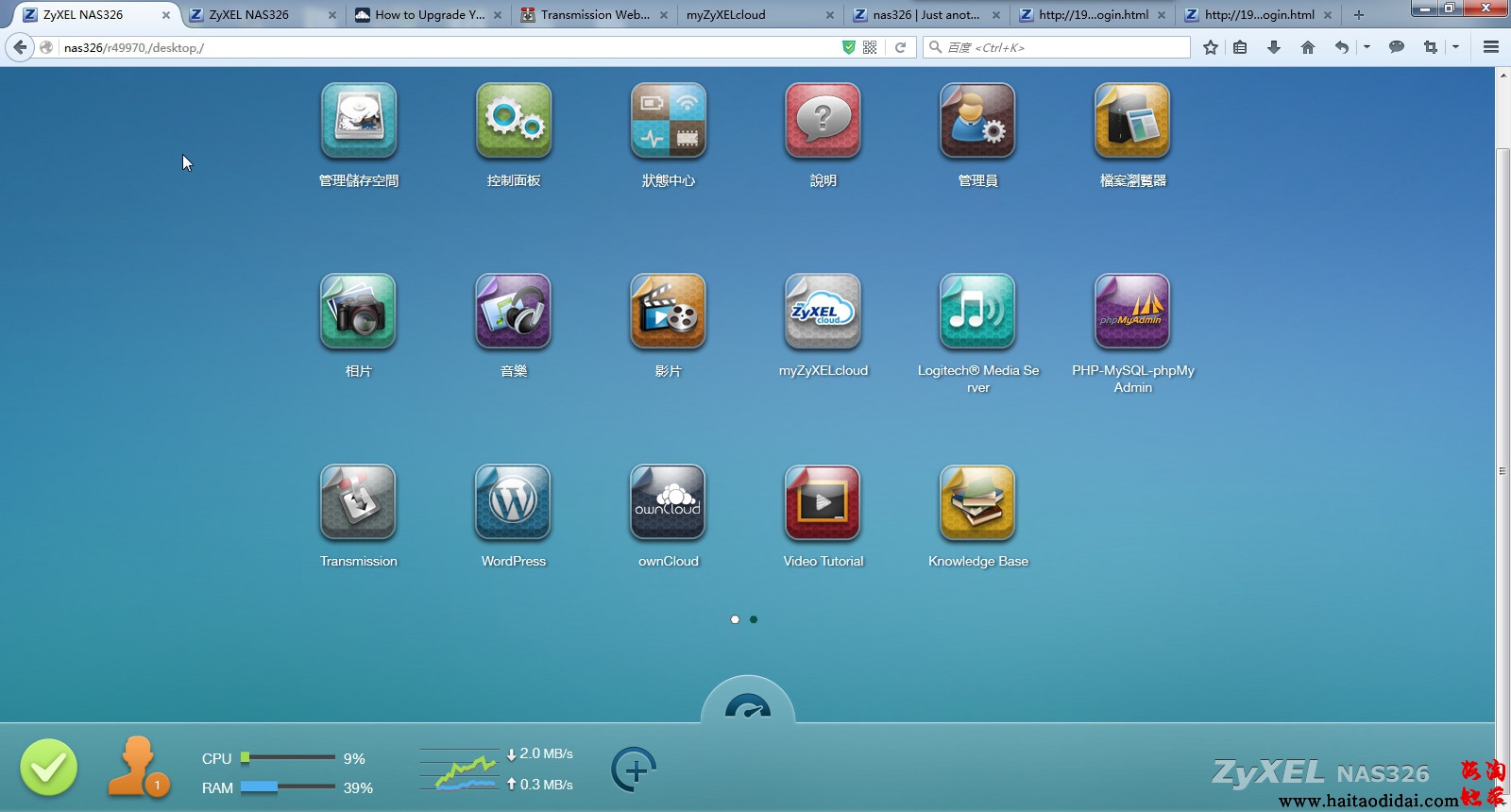Open the Knowledge Base books icon
Image resolution: width=1511 pixels, height=812 pixels.
coord(977,502)
